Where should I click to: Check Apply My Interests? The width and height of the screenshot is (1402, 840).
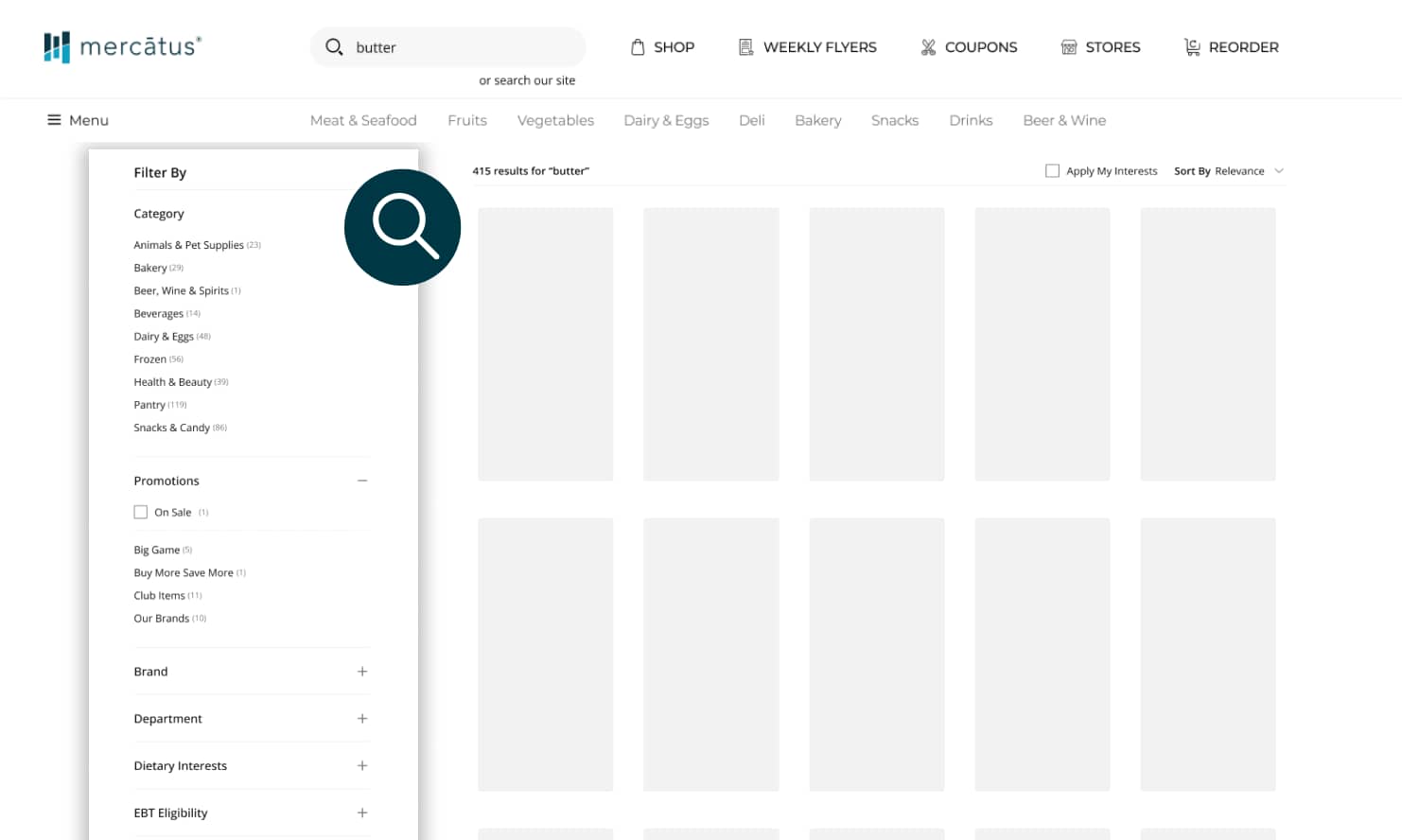pos(1052,170)
